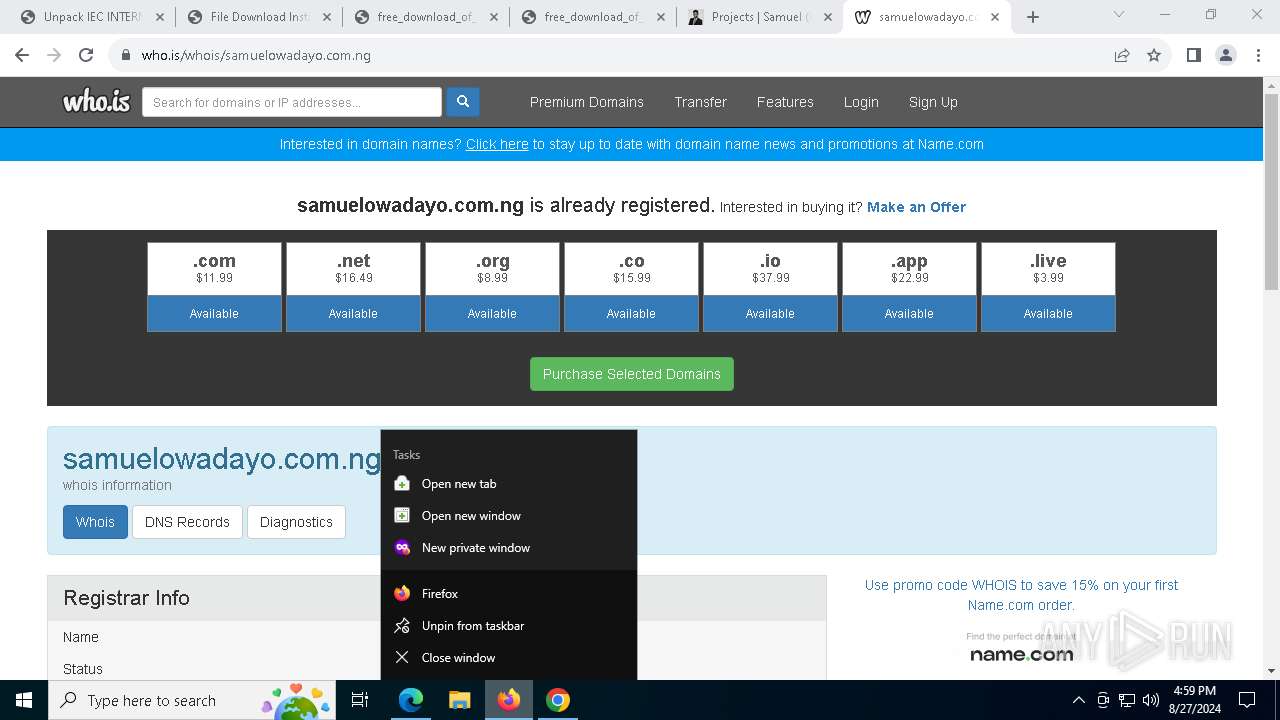This screenshot has width=1280, height=720.
Task: Click the blue search magnifier button
Action: [462, 102]
